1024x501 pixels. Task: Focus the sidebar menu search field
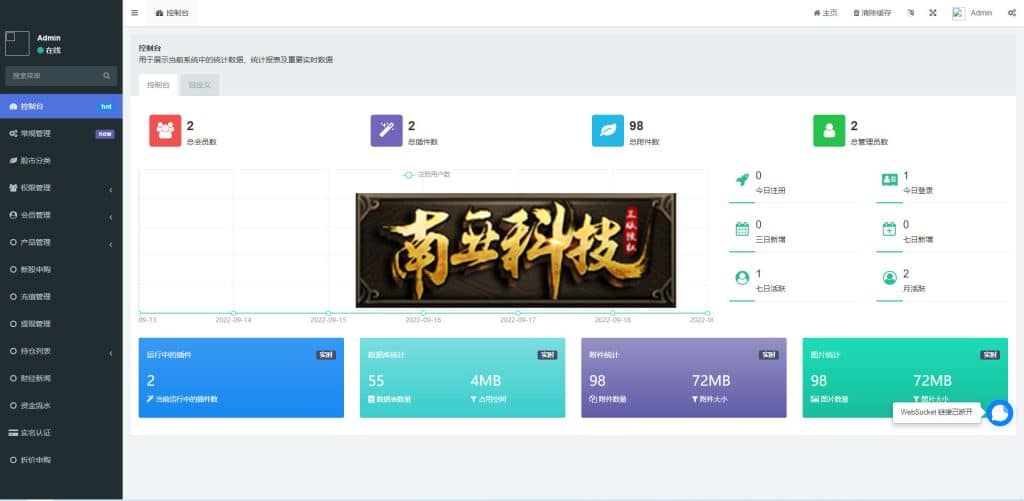click(x=54, y=76)
